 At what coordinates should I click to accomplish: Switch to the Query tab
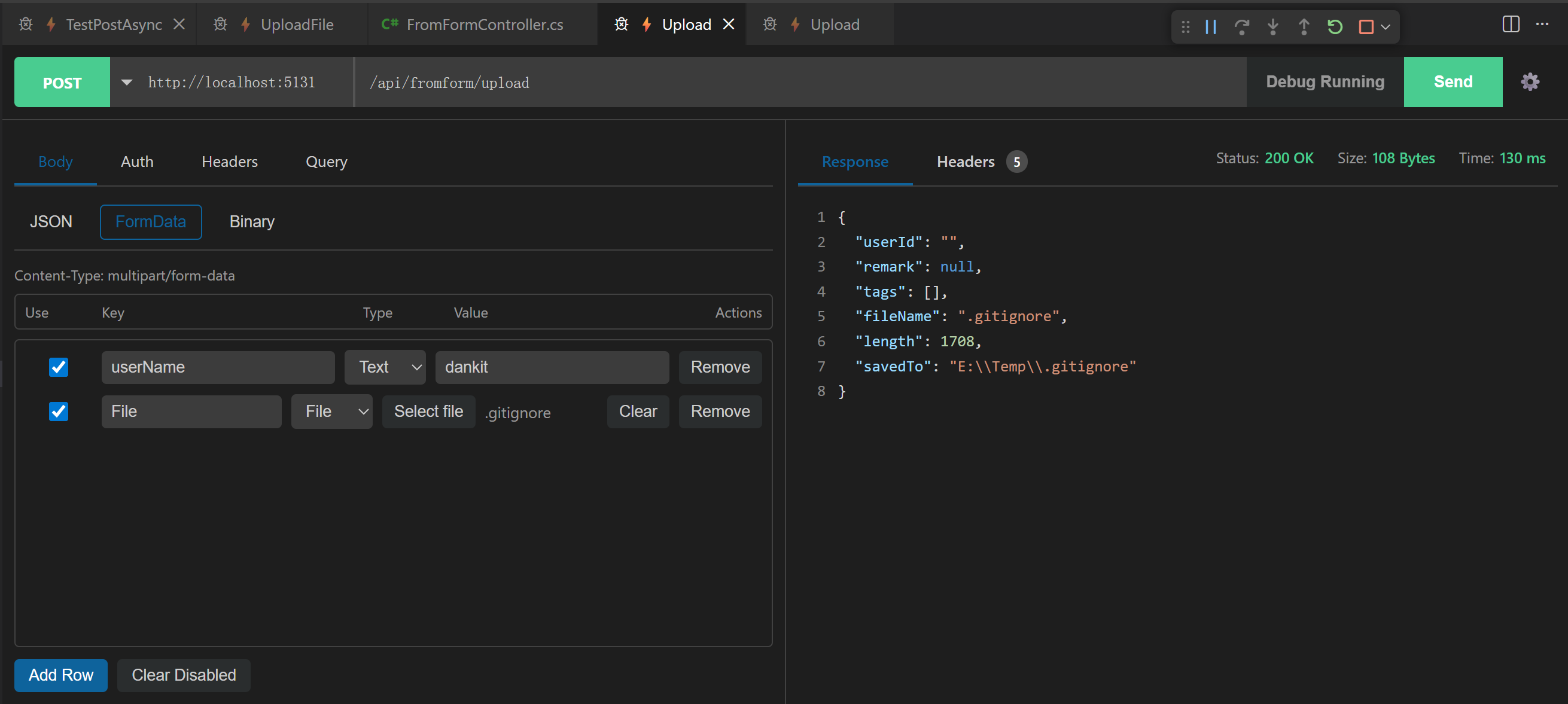[326, 161]
